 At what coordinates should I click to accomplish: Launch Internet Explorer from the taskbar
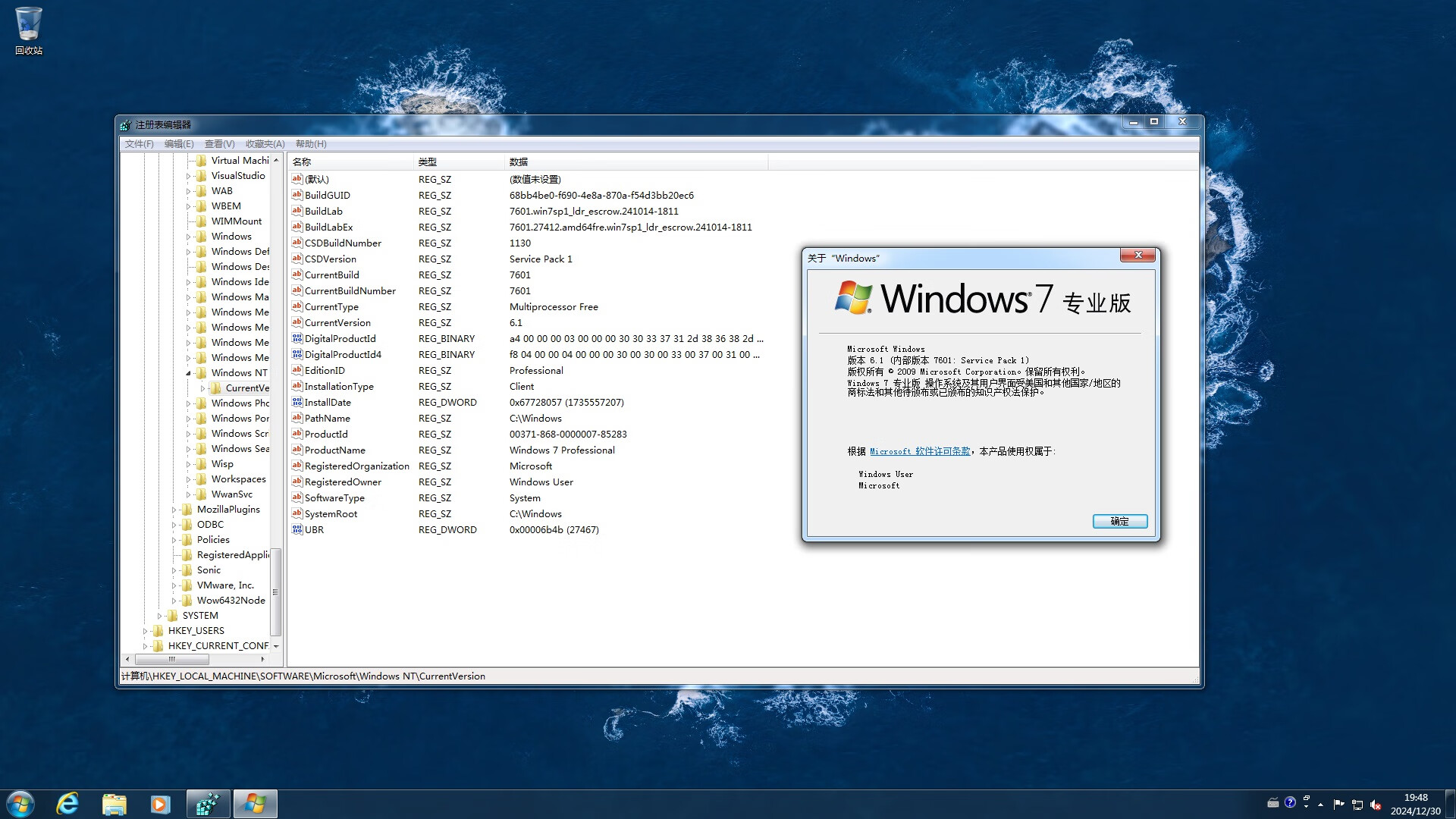[67, 803]
